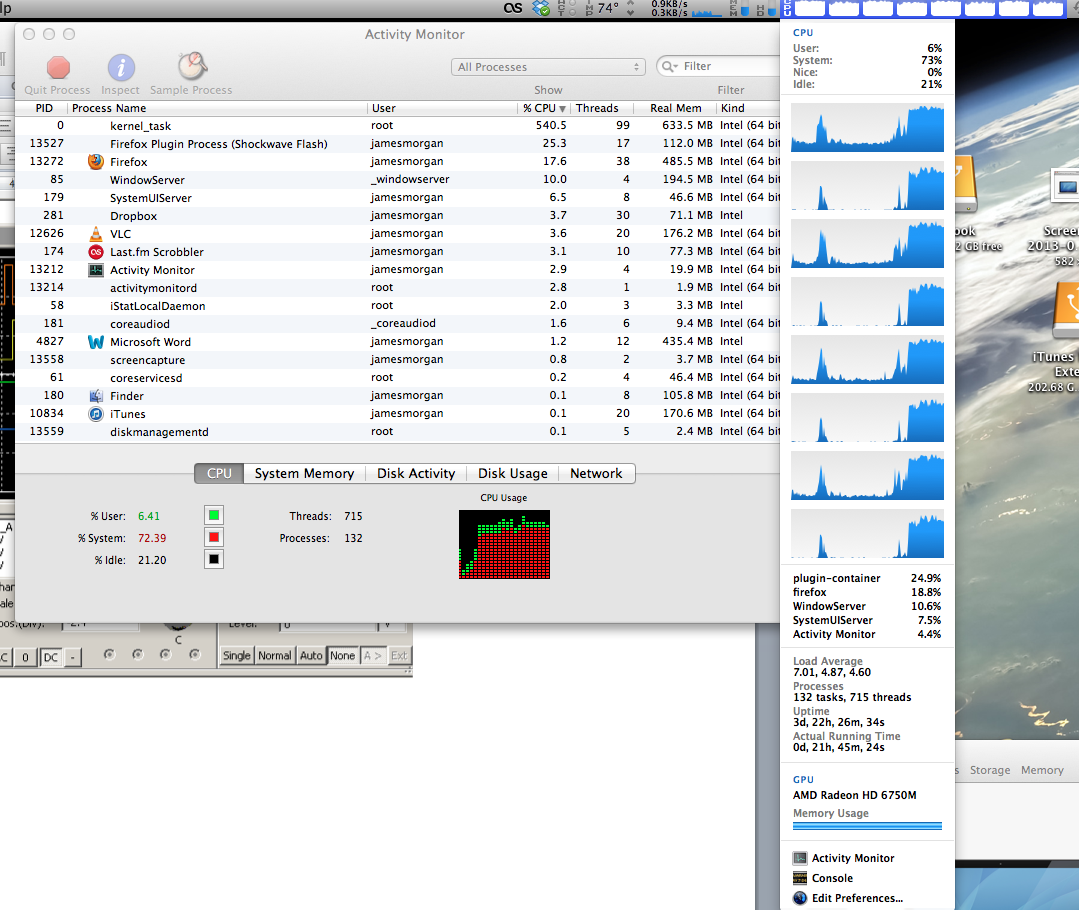The width and height of the screenshot is (1079, 910).
Task: Click the Finder icon in process list
Action: (96, 396)
